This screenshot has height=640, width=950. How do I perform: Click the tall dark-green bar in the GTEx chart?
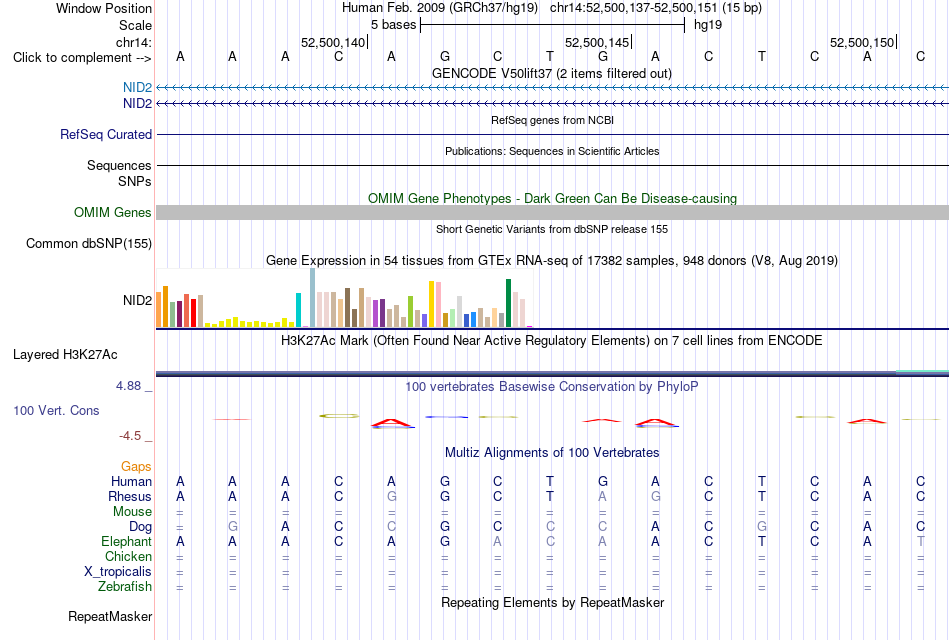pos(508,303)
